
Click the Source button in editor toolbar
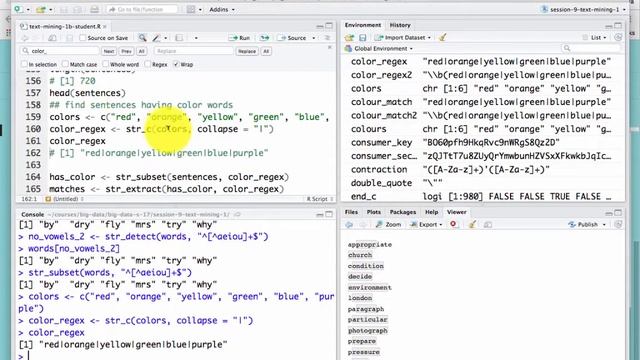(x=292, y=38)
